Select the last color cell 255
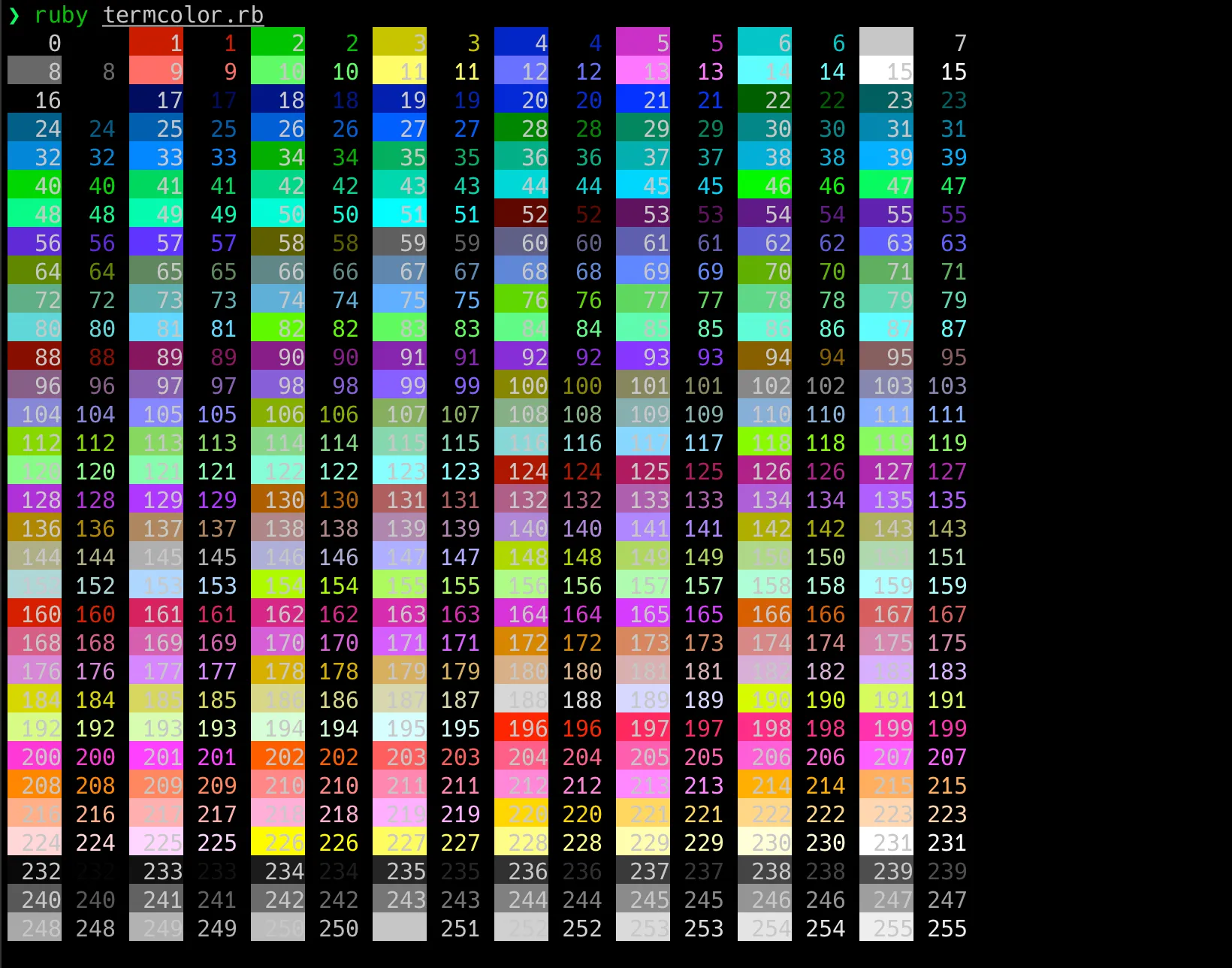Image resolution: width=1232 pixels, height=968 pixels. [x=886, y=928]
